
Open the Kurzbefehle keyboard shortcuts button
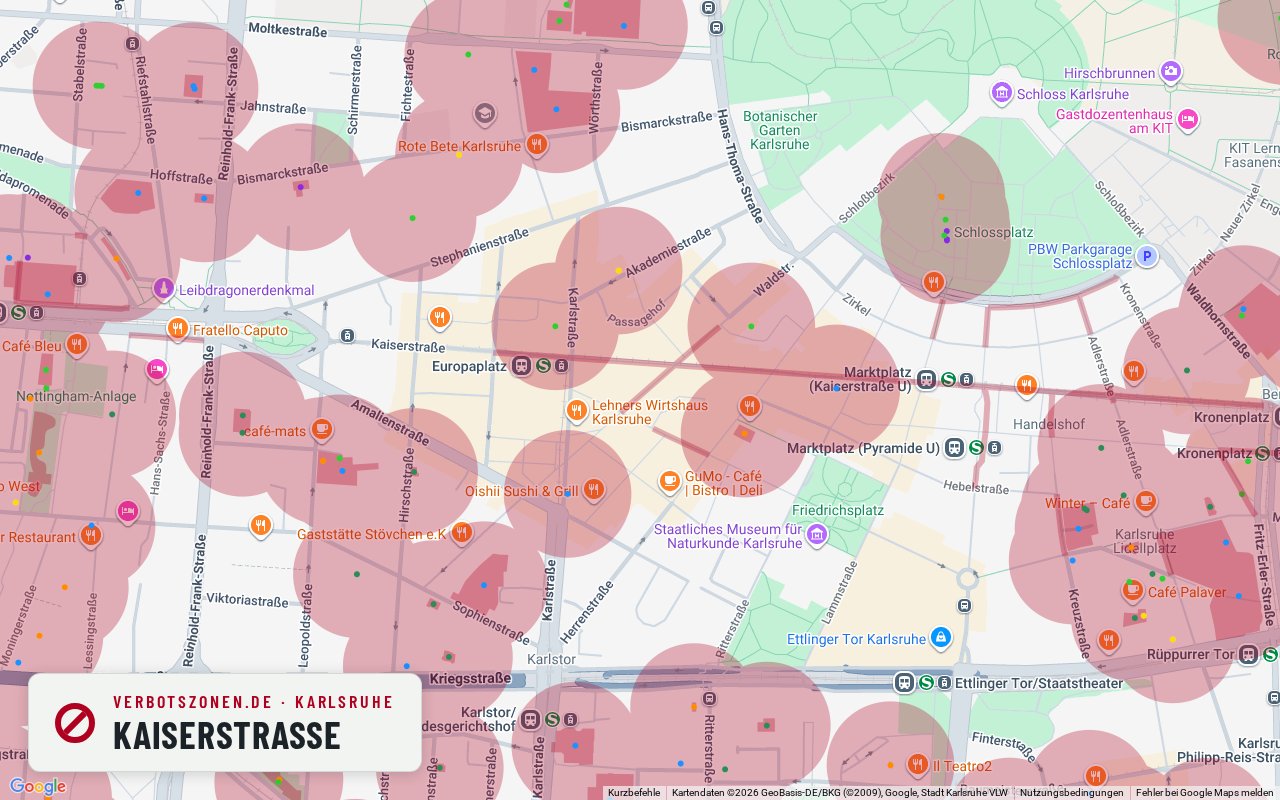point(634,793)
